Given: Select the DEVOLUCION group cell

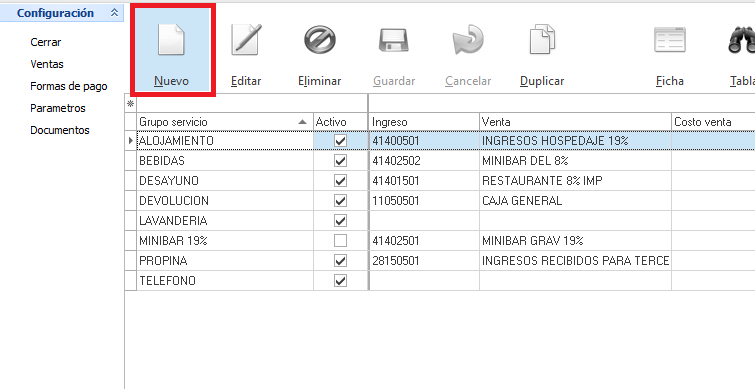Looking at the screenshot, I should 225,200.
